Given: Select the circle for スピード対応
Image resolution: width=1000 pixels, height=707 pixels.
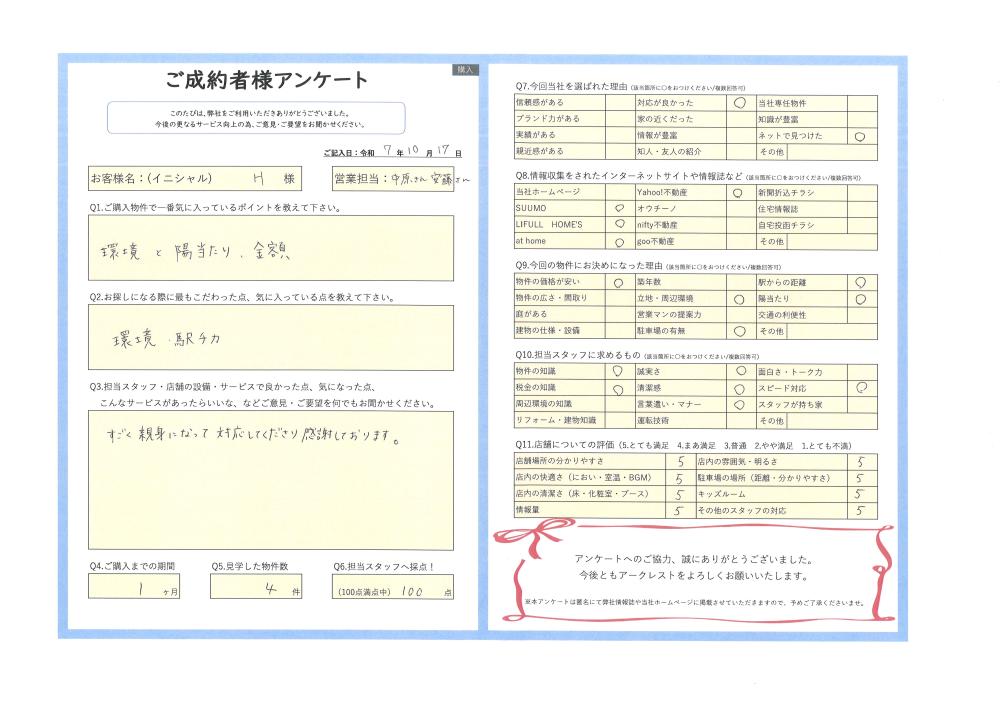Looking at the screenshot, I should pos(861,388).
